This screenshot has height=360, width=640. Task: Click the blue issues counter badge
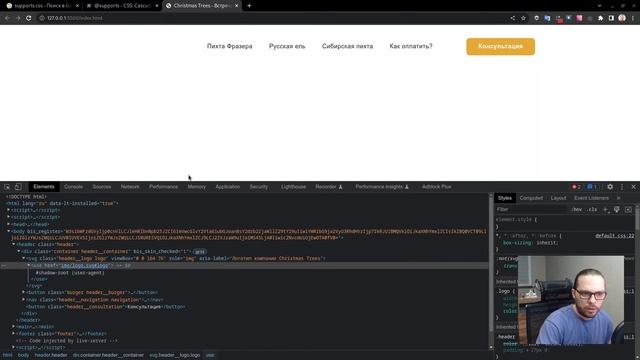coord(592,187)
